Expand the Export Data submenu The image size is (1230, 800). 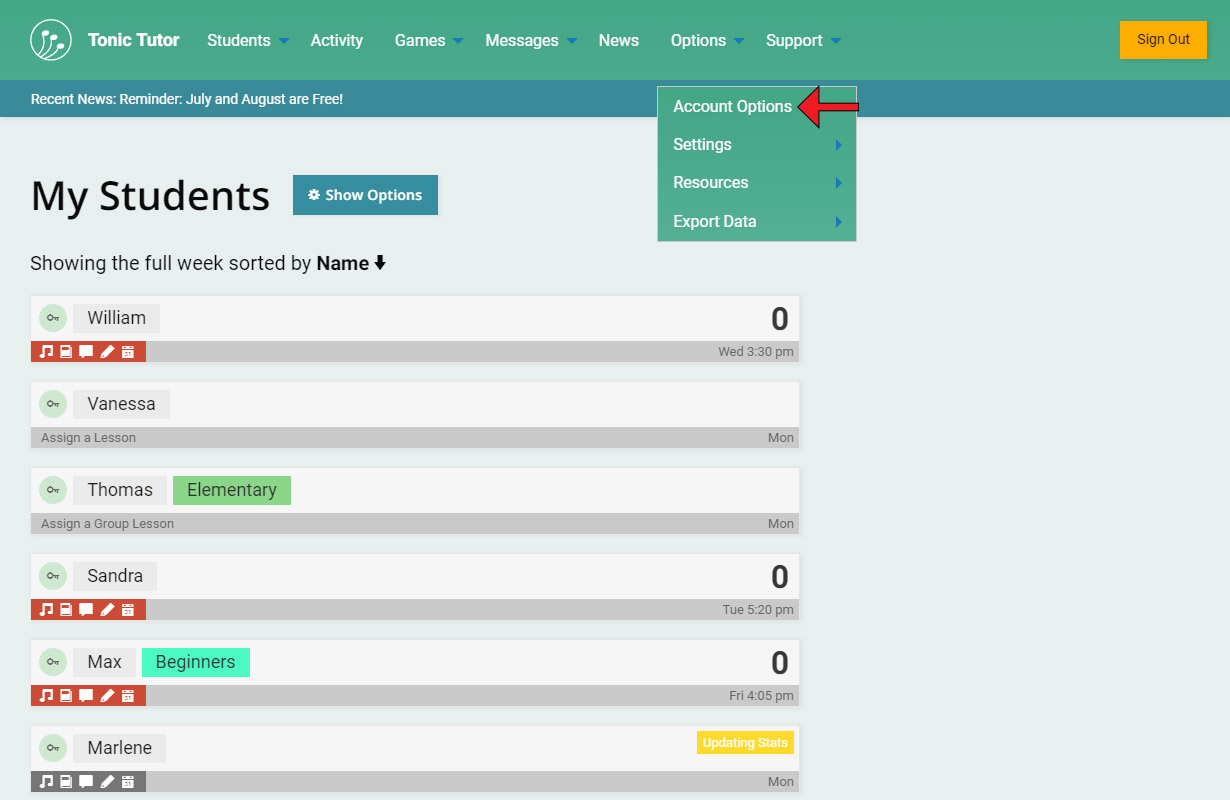(756, 222)
